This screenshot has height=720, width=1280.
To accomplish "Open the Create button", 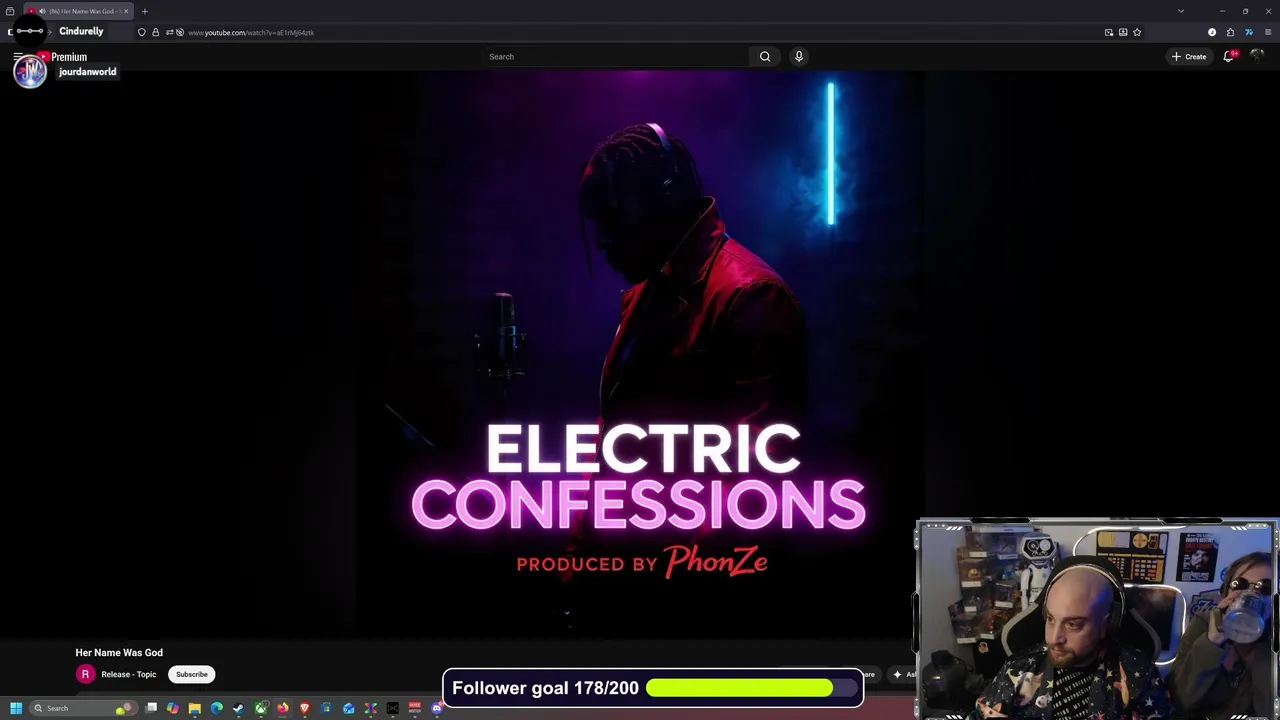I will click(x=1189, y=57).
